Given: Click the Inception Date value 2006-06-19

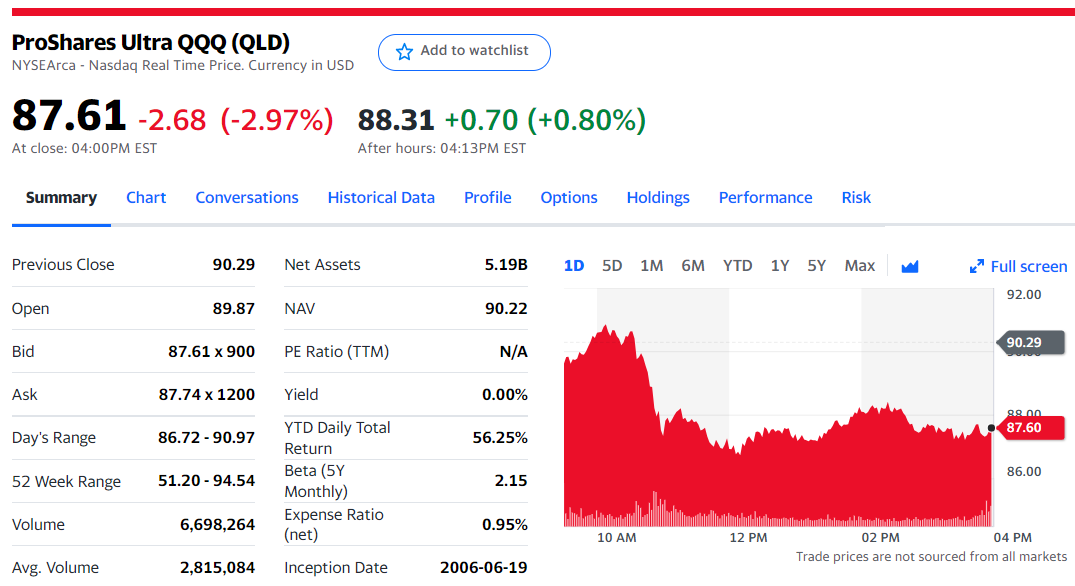Looking at the screenshot, I should pyautogui.click(x=483, y=567).
